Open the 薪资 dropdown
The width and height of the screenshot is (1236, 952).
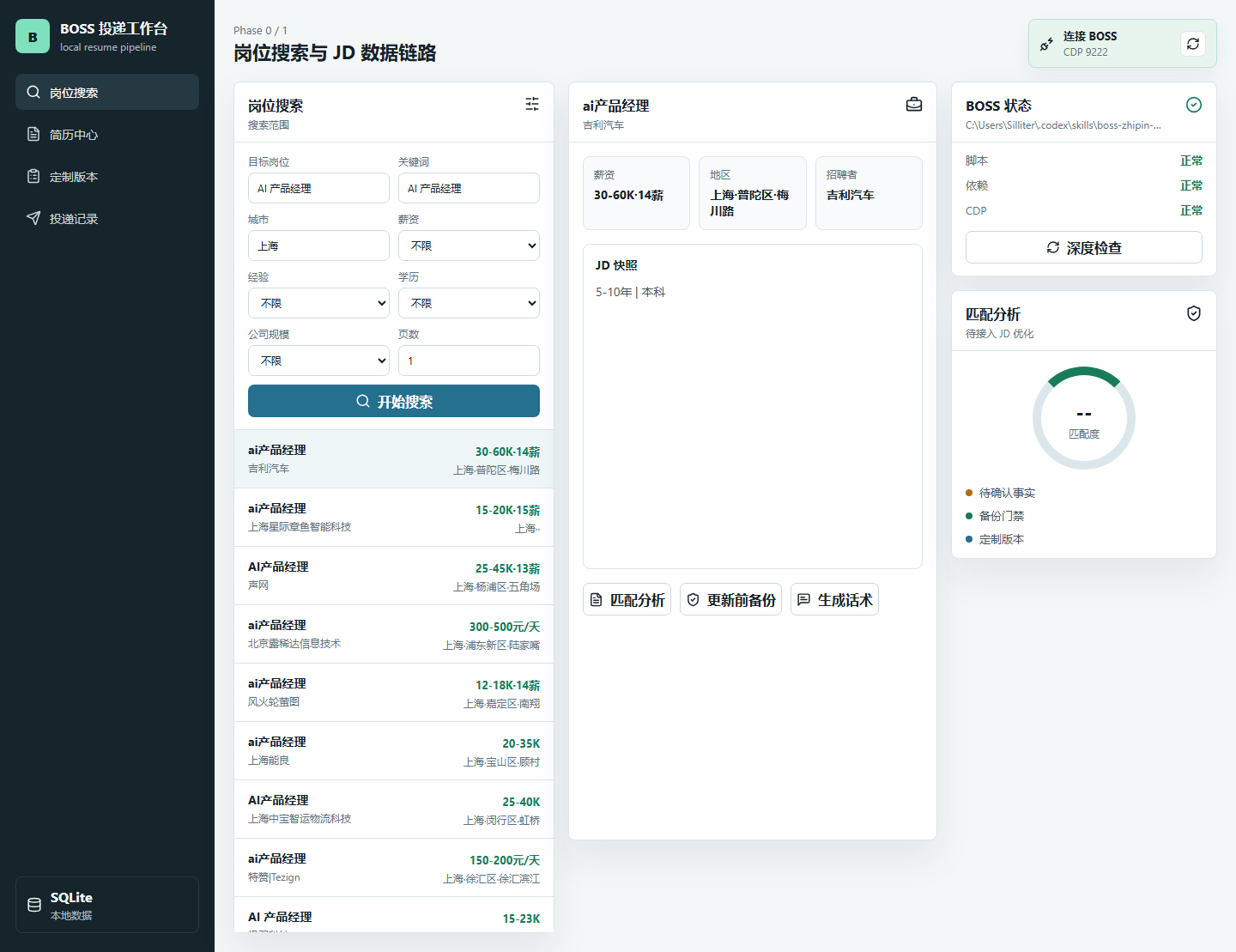[x=469, y=246]
